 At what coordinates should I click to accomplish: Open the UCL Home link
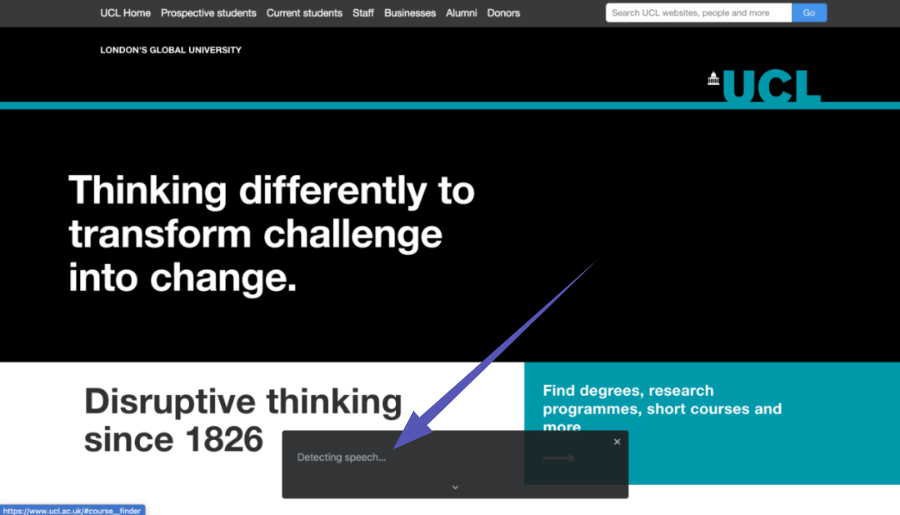pyautogui.click(x=125, y=13)
